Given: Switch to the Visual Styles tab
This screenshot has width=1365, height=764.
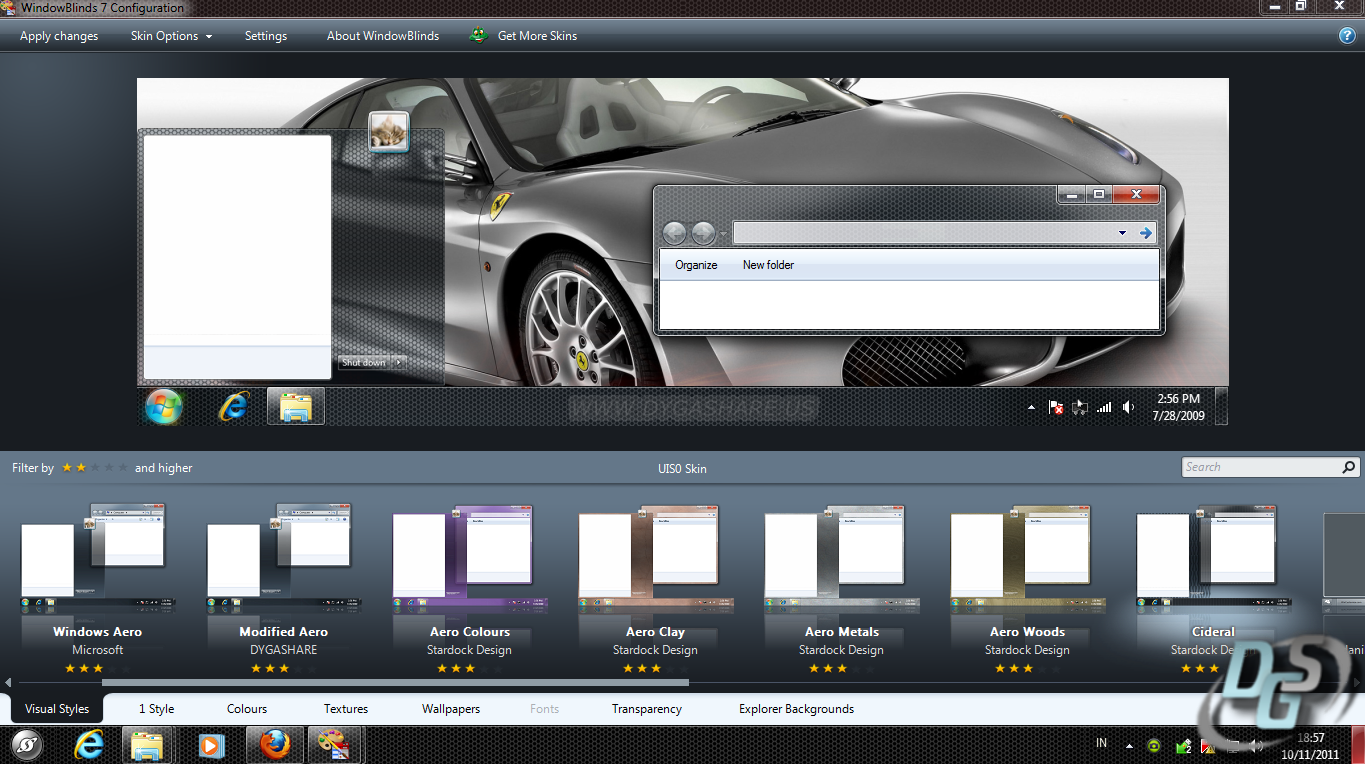Looking at the screenshot, I should 57,709.
